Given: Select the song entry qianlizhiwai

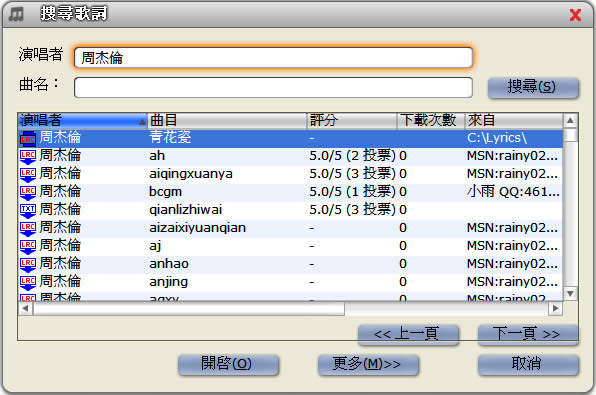Looking at the screenshot, I should coord(185,210).
